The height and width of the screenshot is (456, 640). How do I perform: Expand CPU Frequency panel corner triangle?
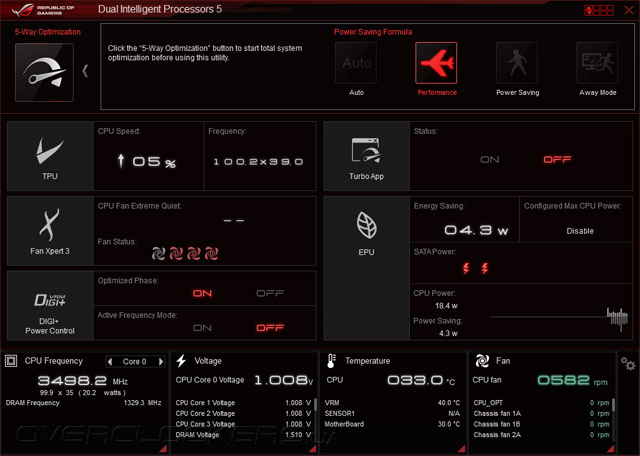(163, 449)
